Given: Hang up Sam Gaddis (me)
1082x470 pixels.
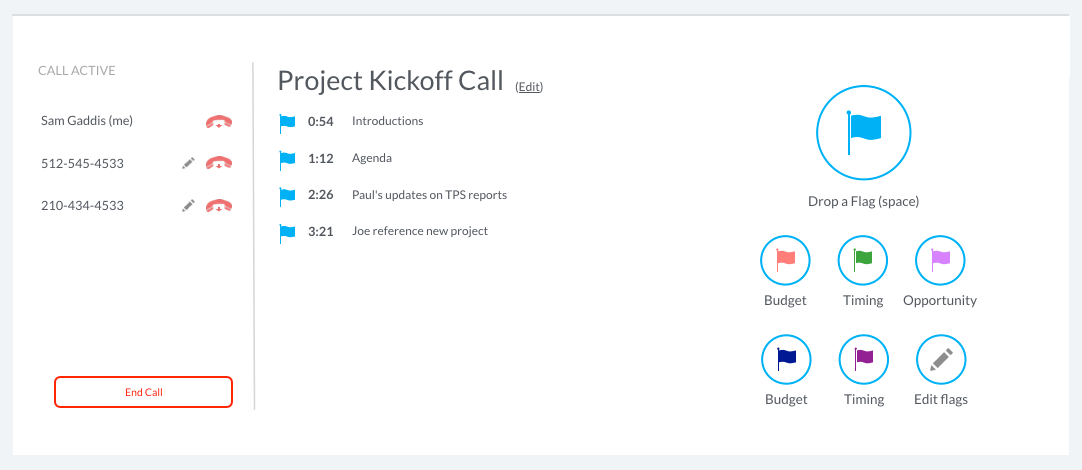Looking at the screenshot, I should click(219, 122).
